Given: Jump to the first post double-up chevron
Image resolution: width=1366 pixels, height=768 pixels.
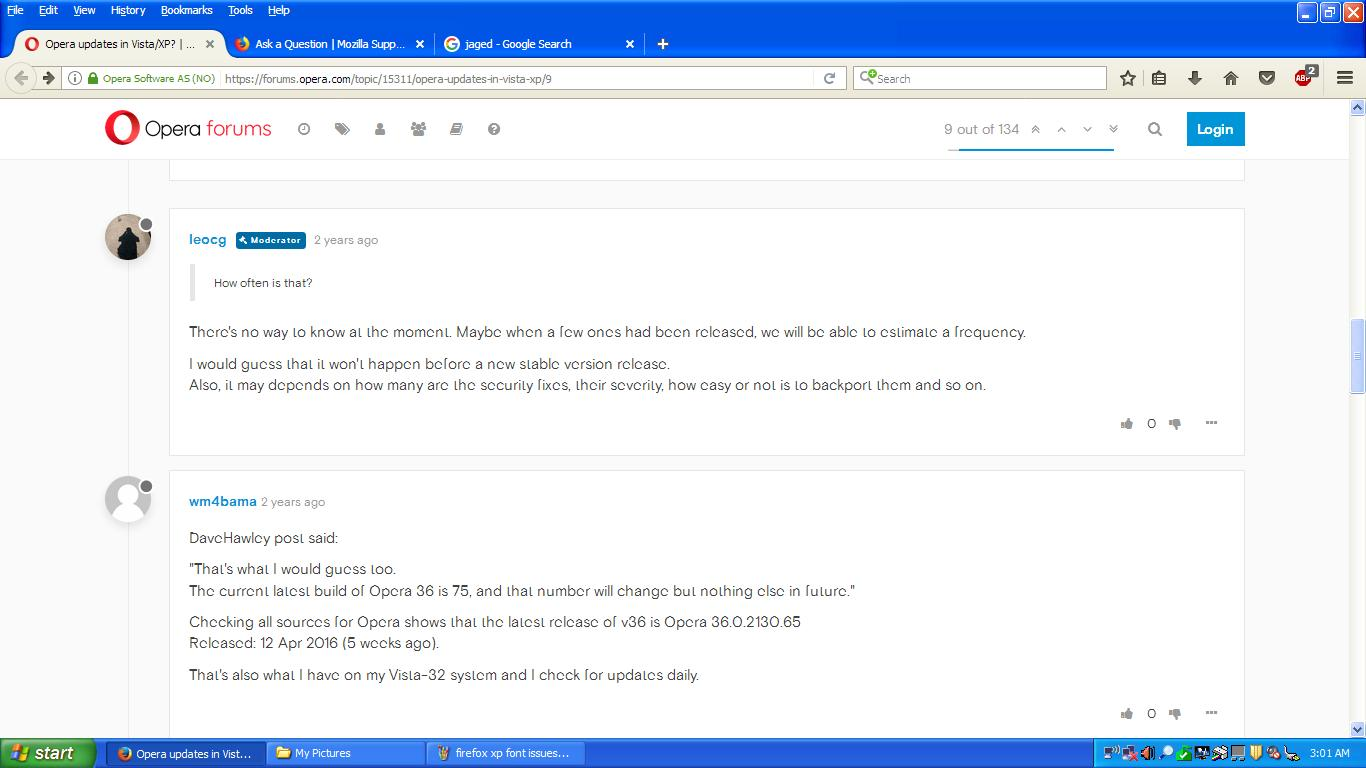Looking at the screenshot, I should (1035, 129).
